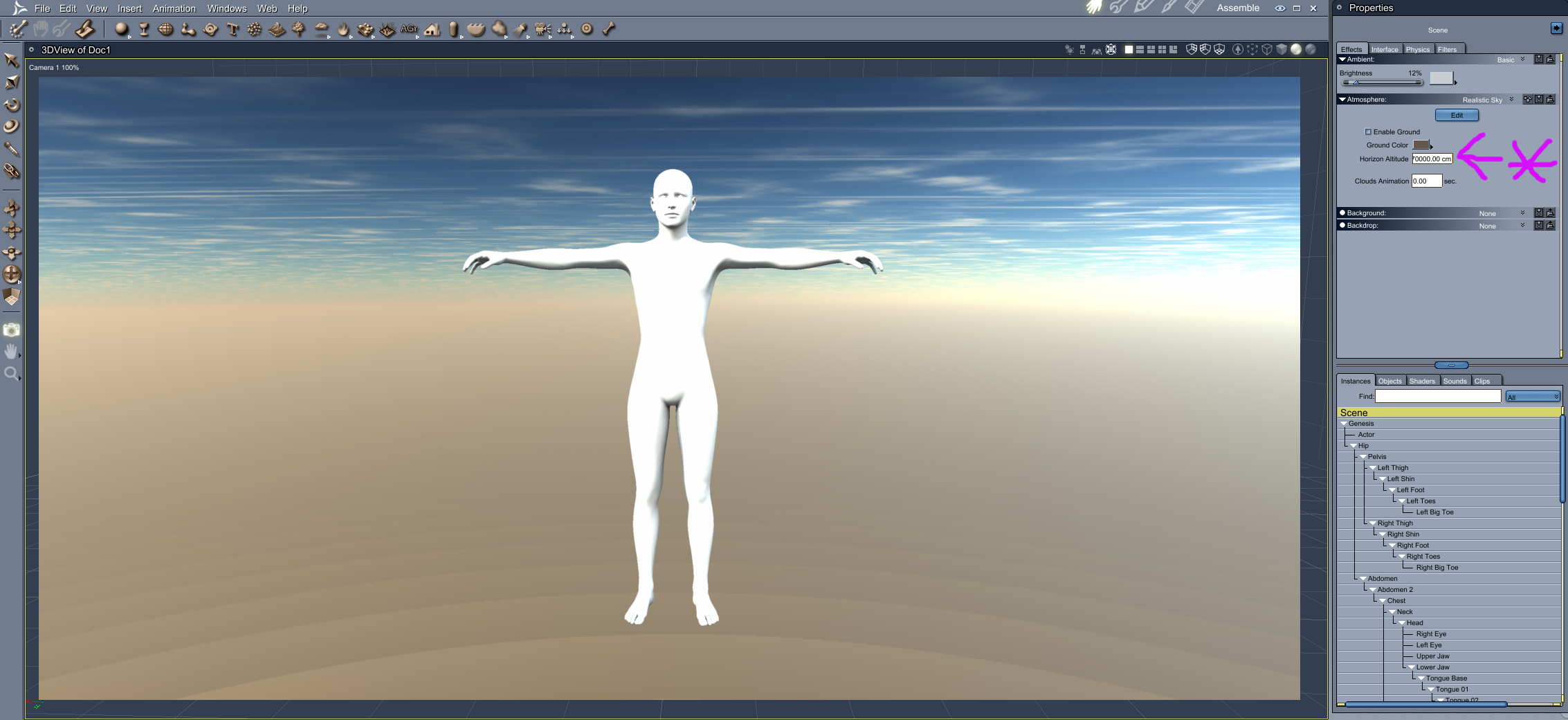The height and width of the screenshot is (720, 1568).
Task: Insert a spotlight from the toolbar
Action: point(520,29)
